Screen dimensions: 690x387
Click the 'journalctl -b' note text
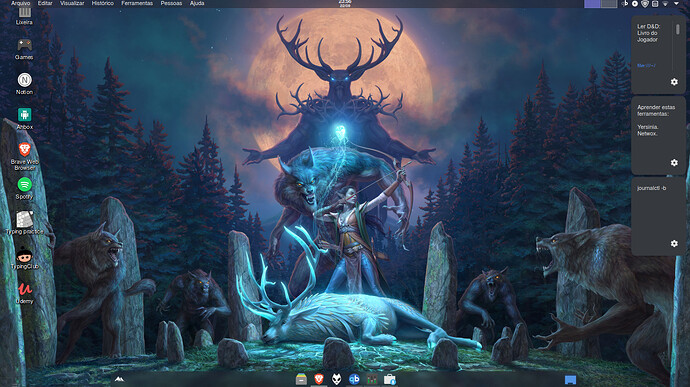[651, 188]
